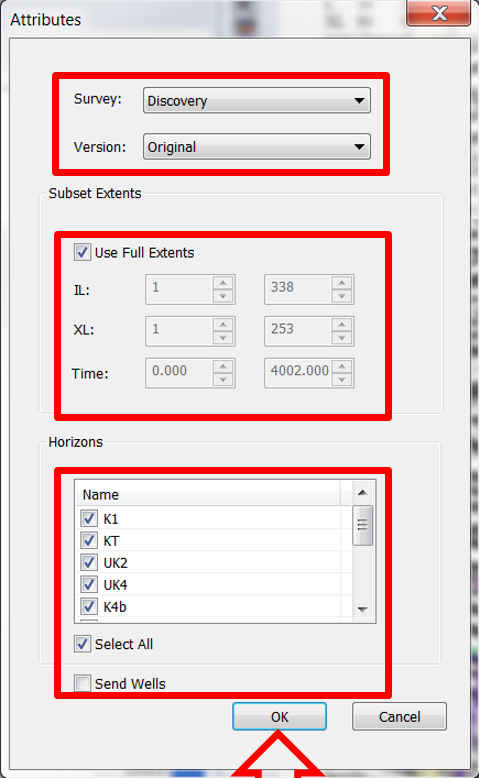Uncheck the K1 horizon checkbox
The width and height of the screenshot is (479, 778).
click(x=89, y=519)
